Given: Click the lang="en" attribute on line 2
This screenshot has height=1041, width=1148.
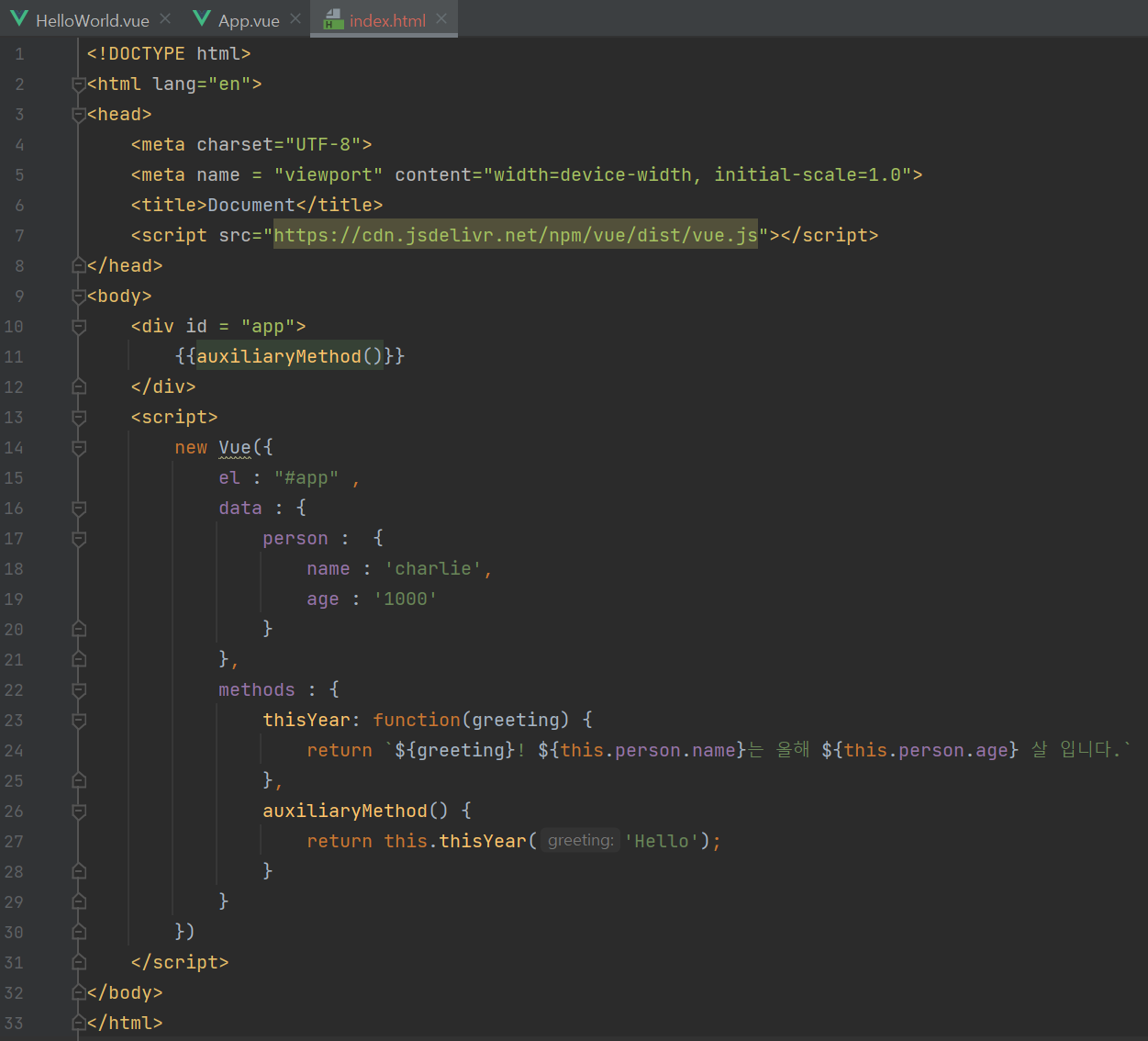Looking at the screenshot, I should click(x=202, y=84).
